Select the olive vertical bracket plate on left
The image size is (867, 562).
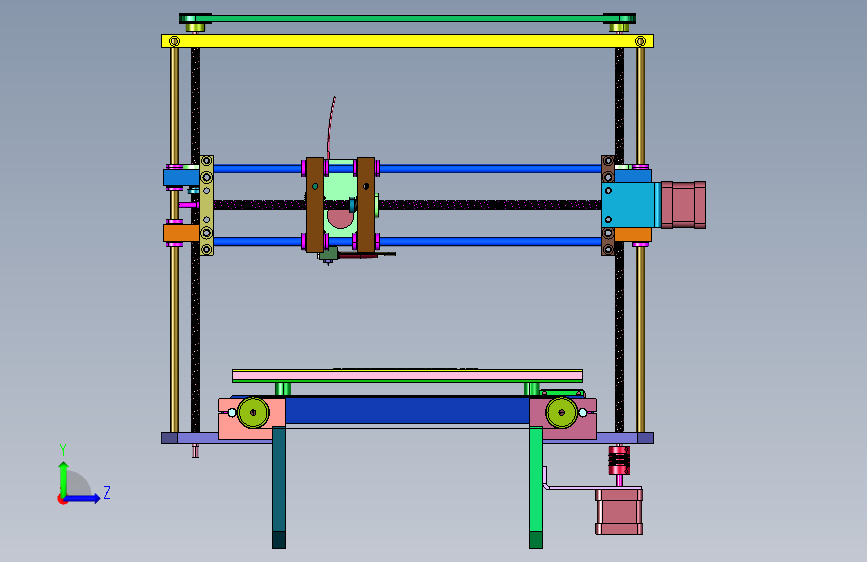[206, 205]
